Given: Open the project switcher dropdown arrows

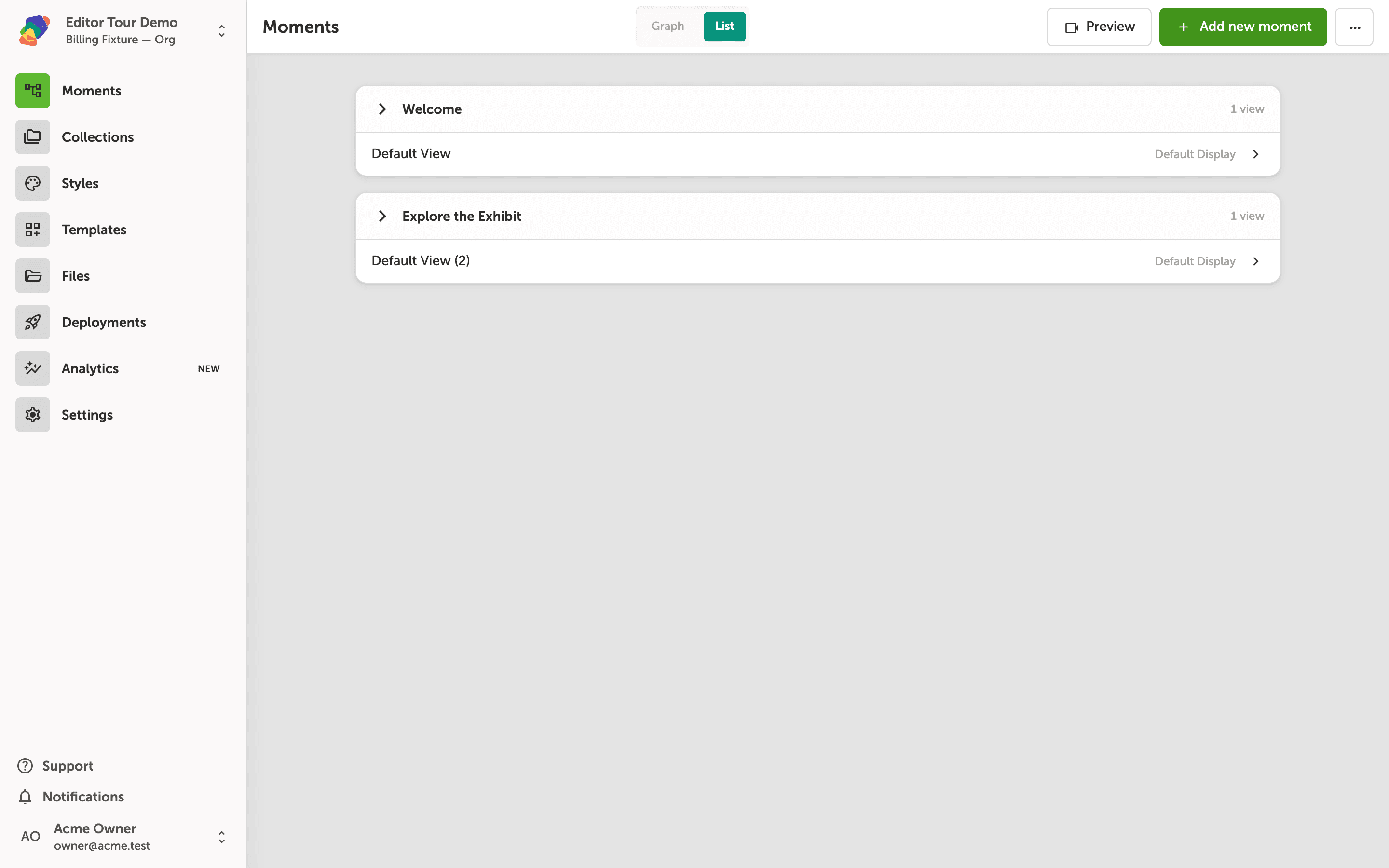Looking at the screenshot, I should [x=221, y=30].
